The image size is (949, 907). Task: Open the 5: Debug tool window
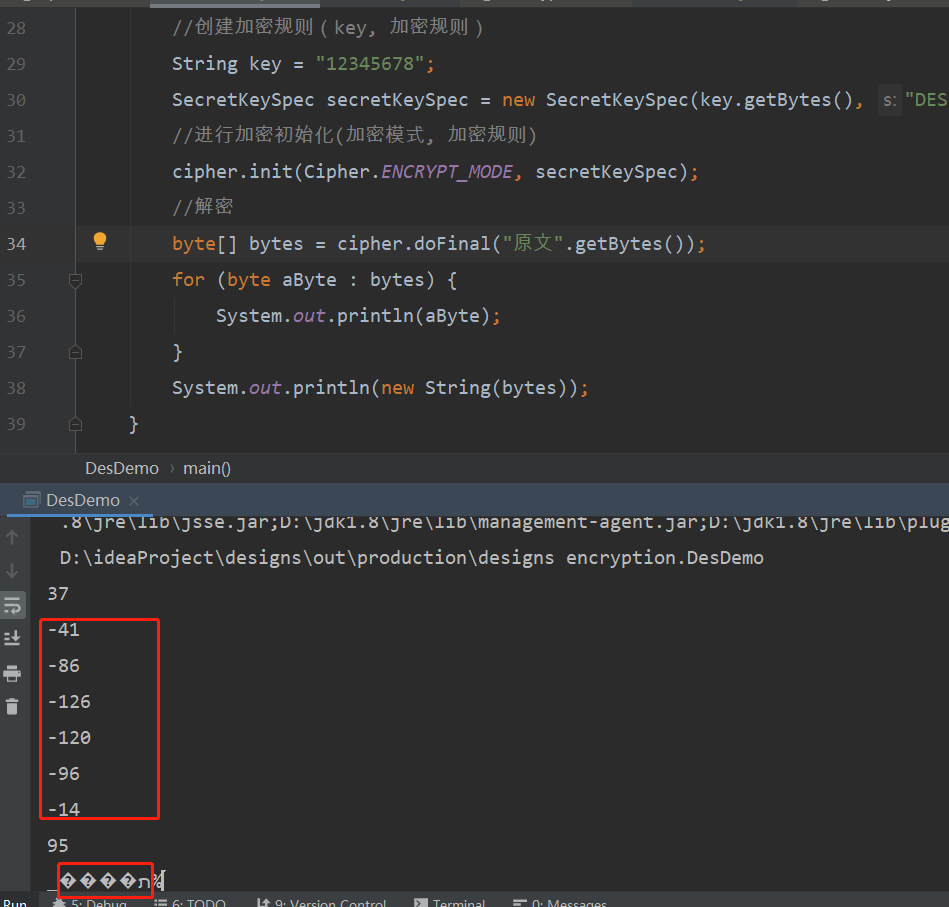(91, 902)
